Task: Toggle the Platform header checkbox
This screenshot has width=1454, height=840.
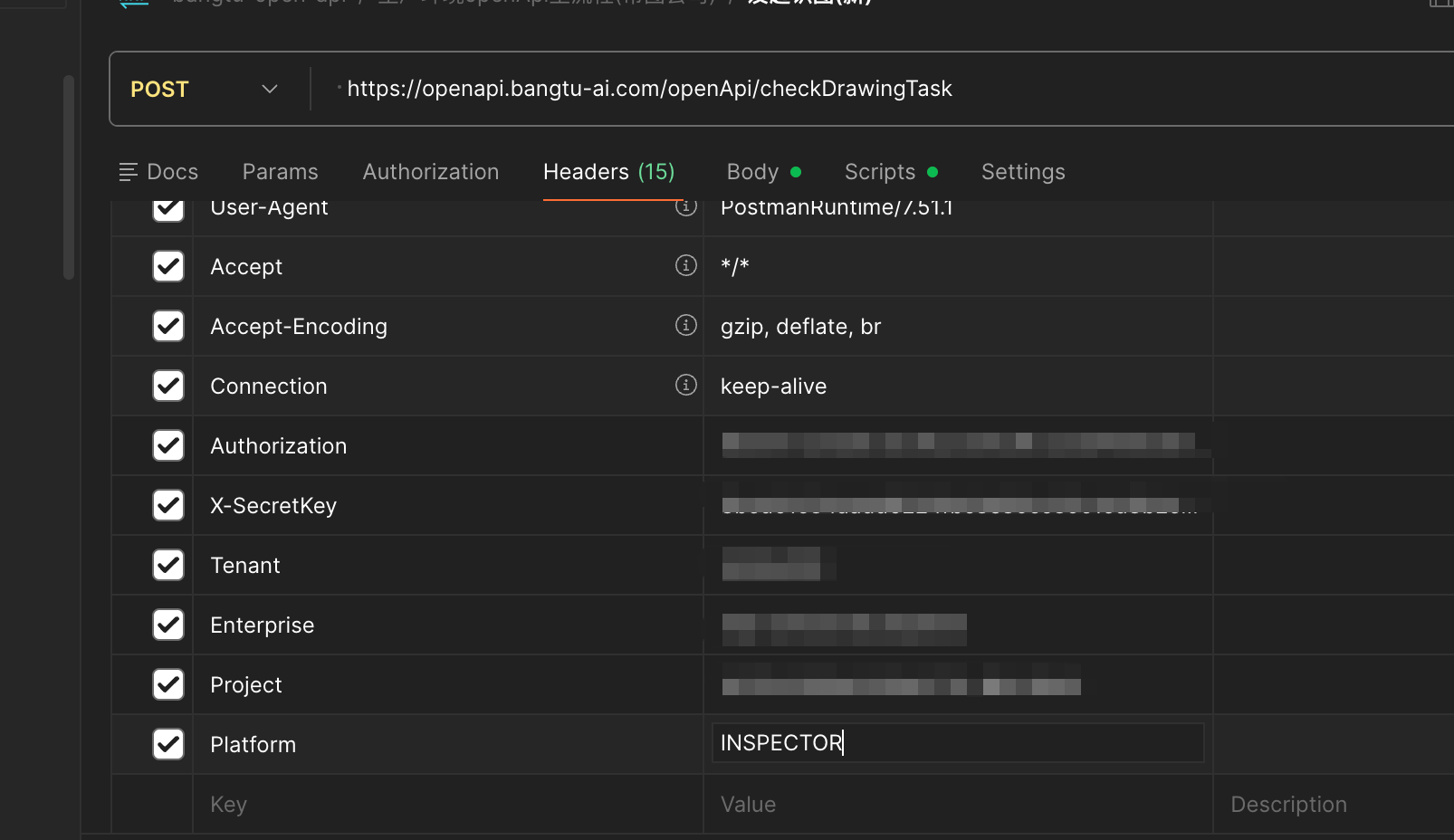Action: (168, 744)
